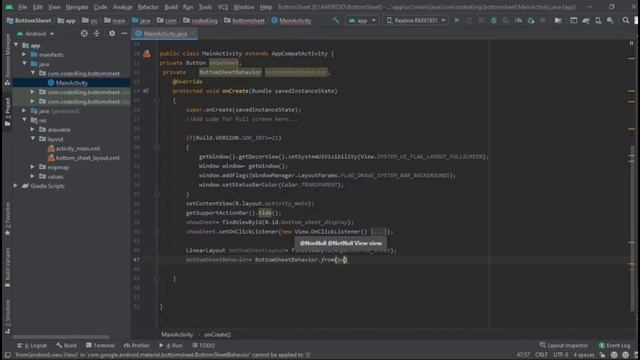Open the Refactor menu
Viewport: 640px width, 360px height.
tap(148, 7)
